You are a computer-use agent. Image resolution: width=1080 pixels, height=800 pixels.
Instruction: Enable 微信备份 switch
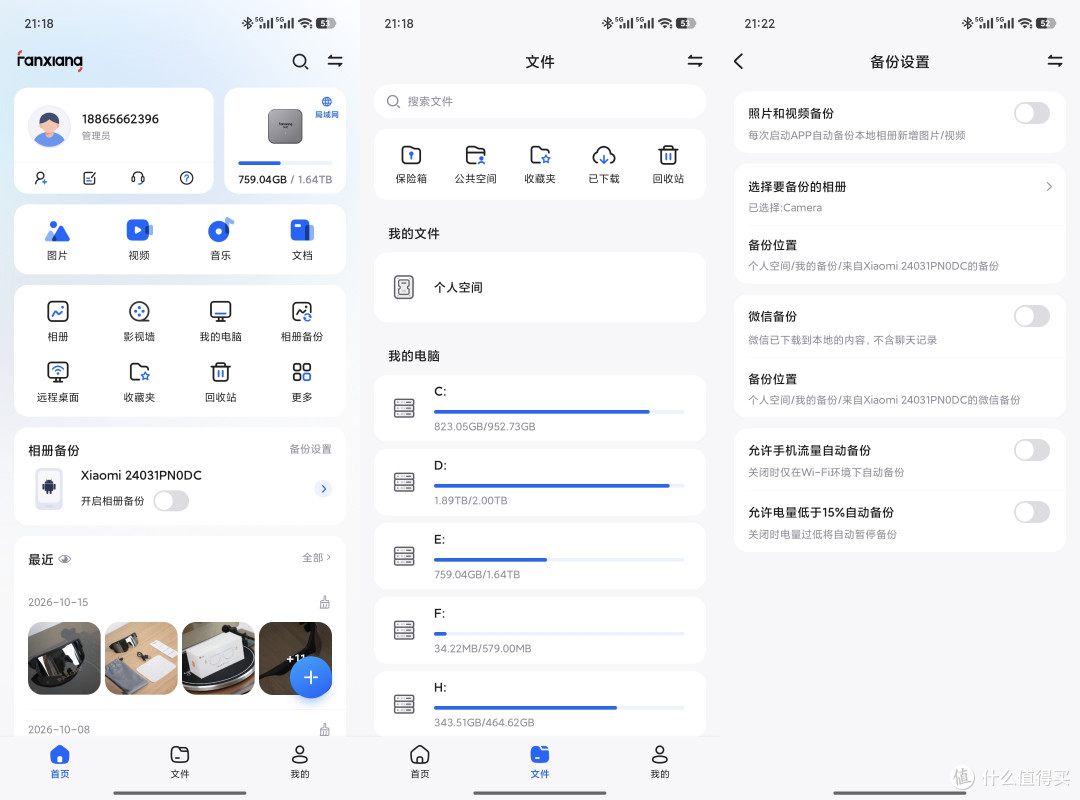coord(1032,316)
